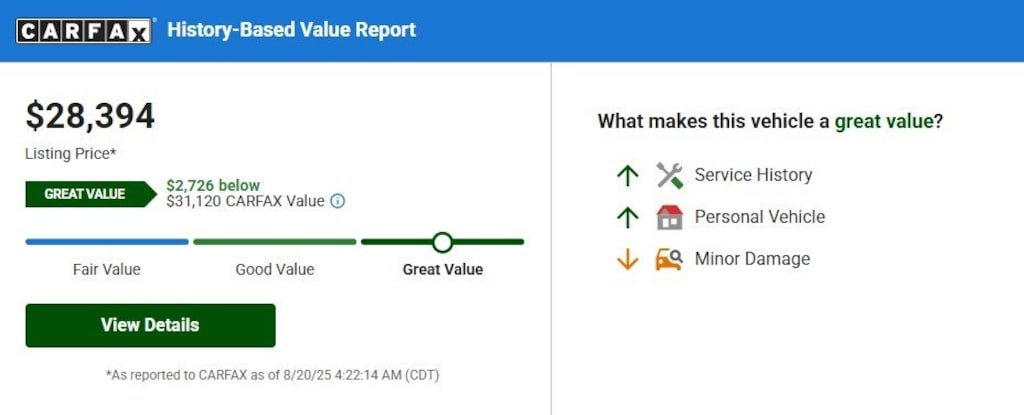This screenshot has width=1024, height=415.
Task: Click the green up arrow beside Personal Vehicle
Action: click(x=628, y=217)
